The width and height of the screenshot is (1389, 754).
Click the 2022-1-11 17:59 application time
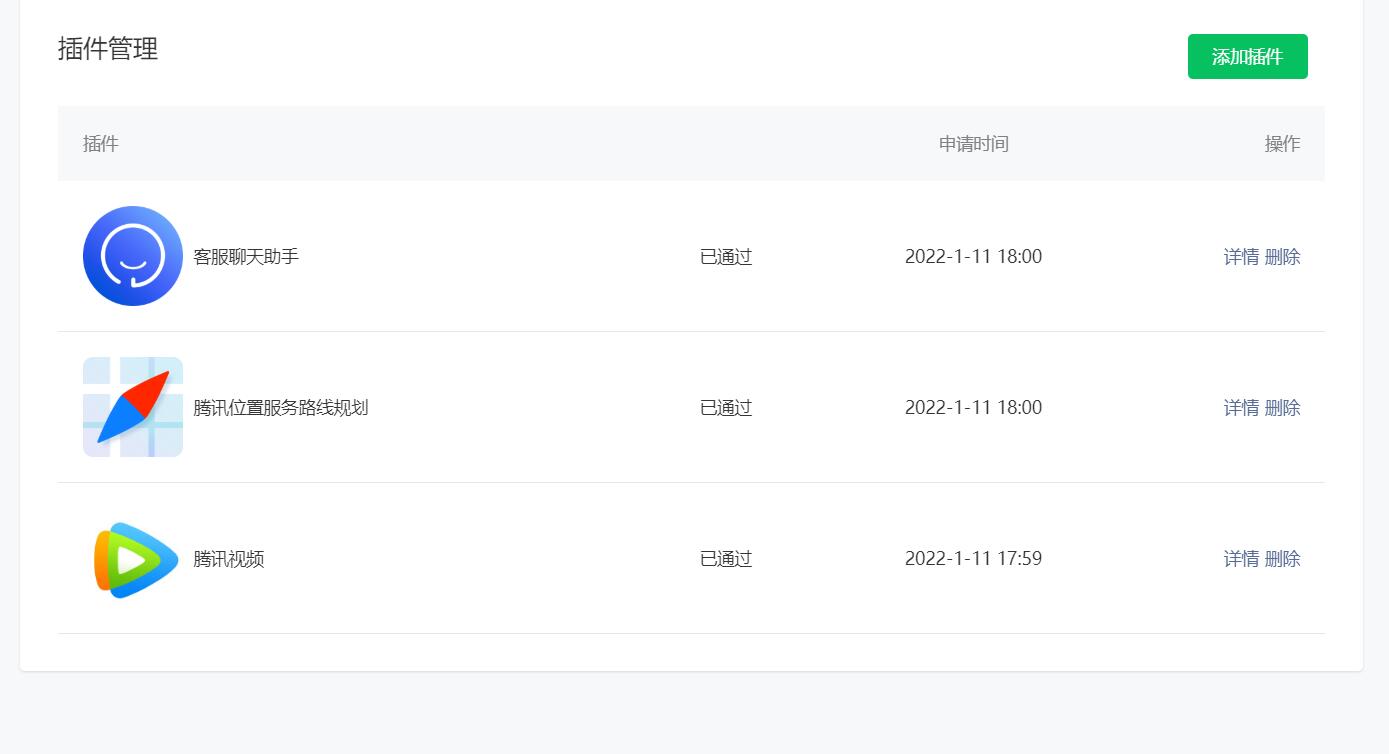point(974,559)
